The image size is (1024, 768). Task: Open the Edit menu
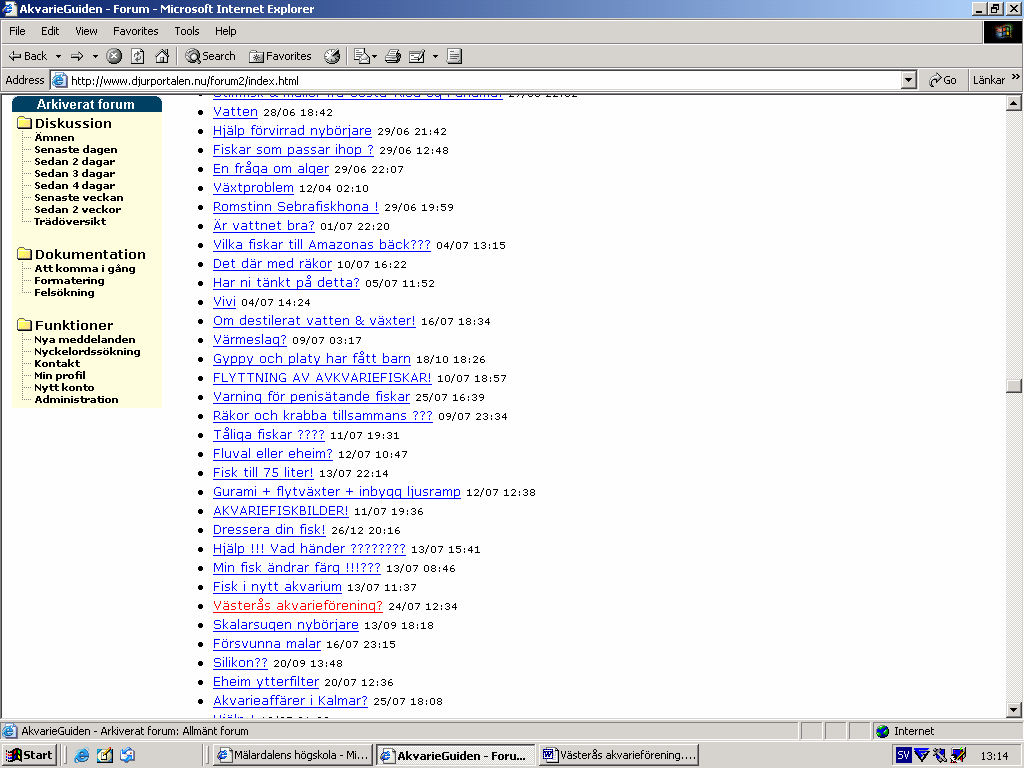[50, 31]
